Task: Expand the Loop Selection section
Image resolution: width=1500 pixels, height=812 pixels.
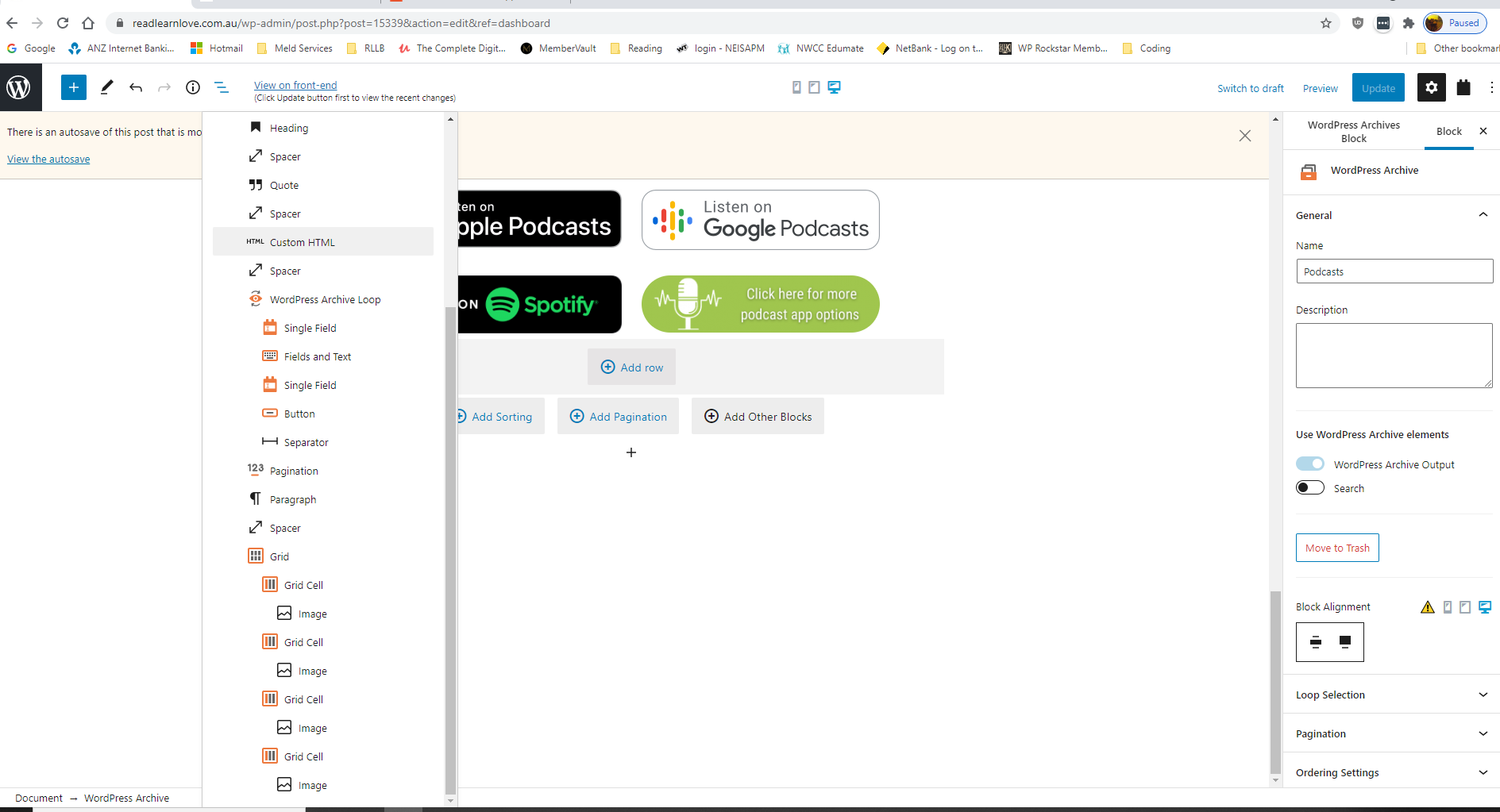Action: (x=1393, y=695)
